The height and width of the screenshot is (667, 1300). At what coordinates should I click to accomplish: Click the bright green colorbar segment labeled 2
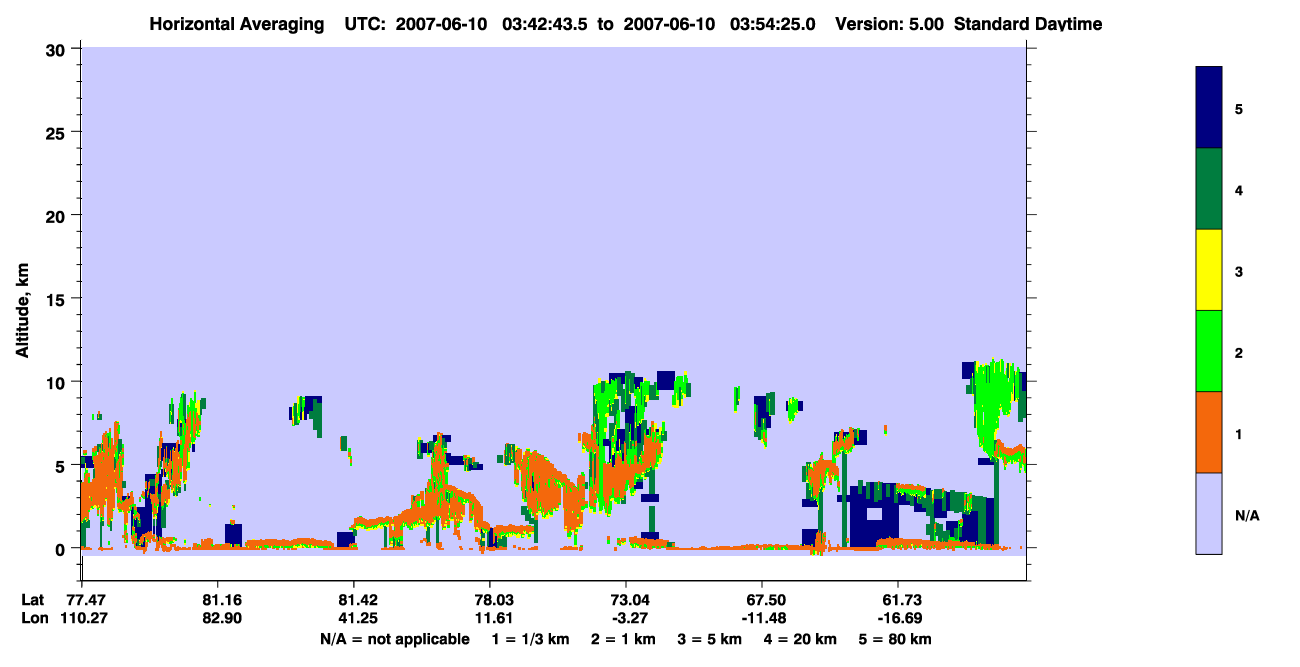point(1209,351)
